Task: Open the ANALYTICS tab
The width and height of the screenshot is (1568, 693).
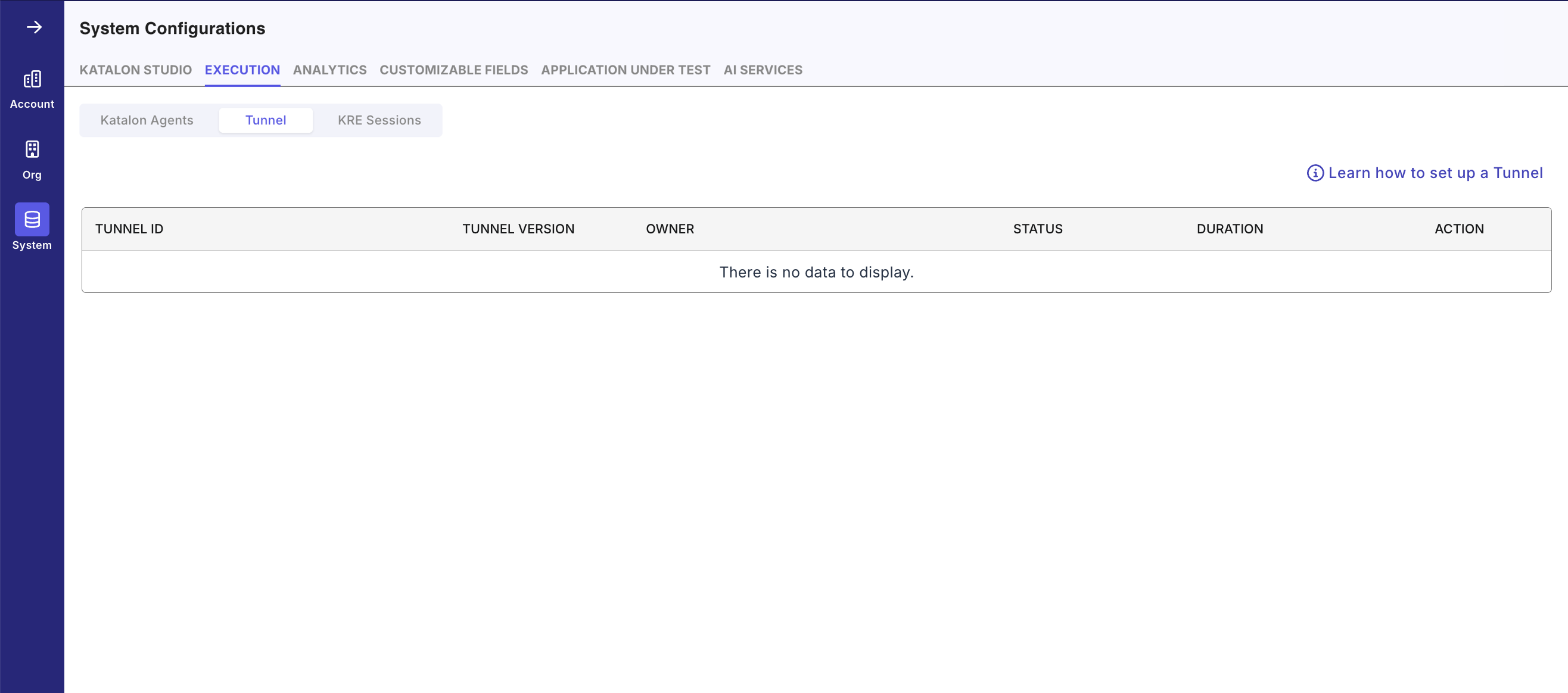Action: point(329,70)
